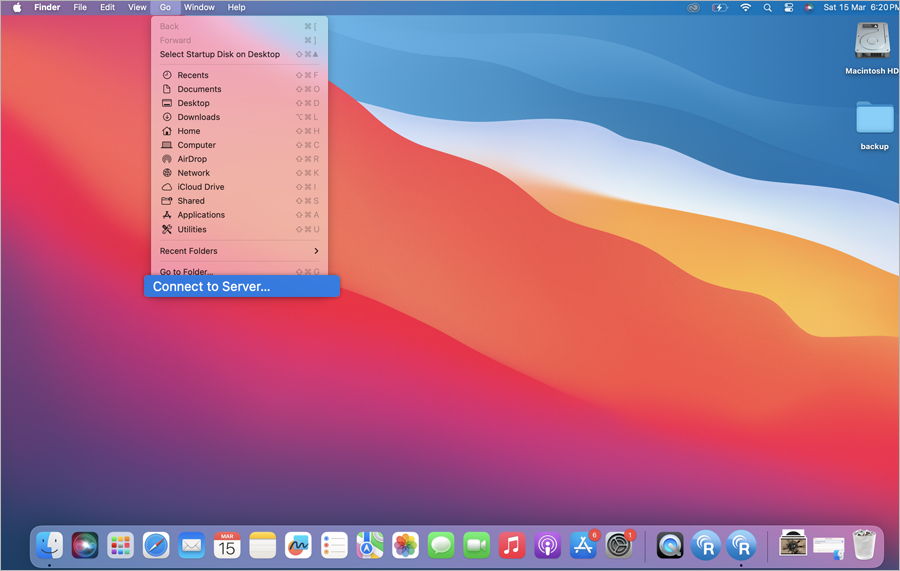The height and width of the screenshot is (571, 900).
Task: Open the Edit menu
Action: (107, 7)
